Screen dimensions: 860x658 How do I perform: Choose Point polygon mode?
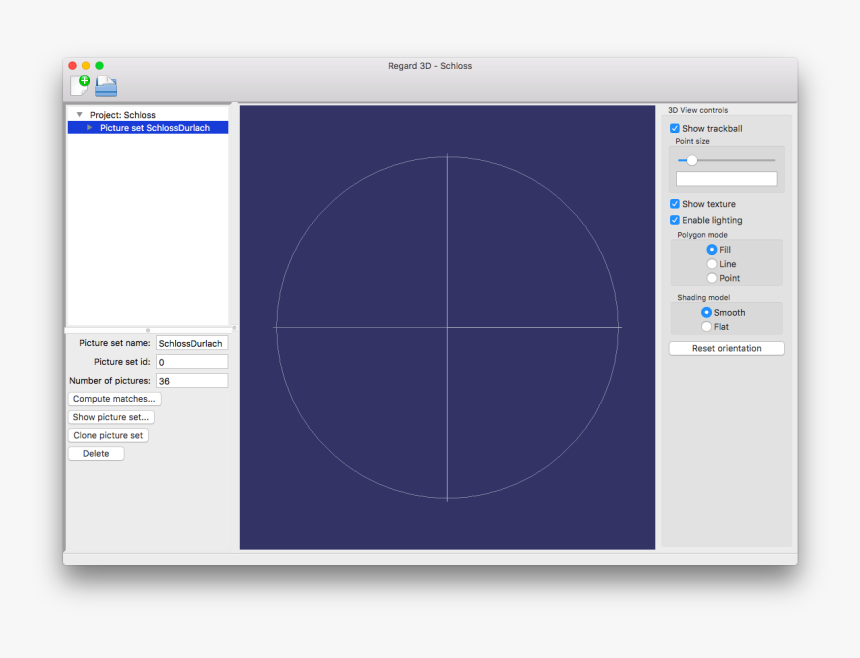(x=712, y=278)
